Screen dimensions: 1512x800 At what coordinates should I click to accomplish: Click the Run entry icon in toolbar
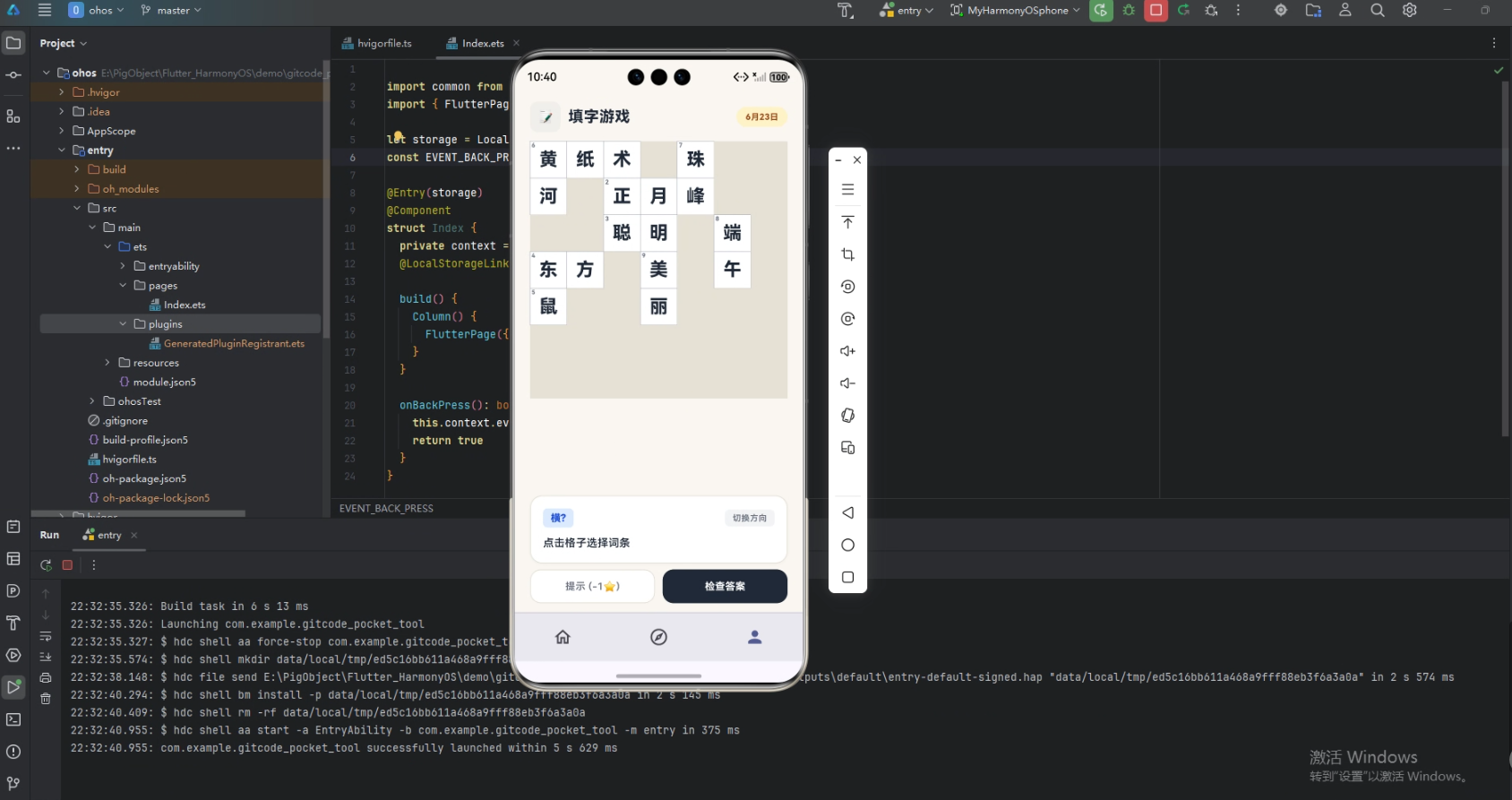[x=1101, y=10]
